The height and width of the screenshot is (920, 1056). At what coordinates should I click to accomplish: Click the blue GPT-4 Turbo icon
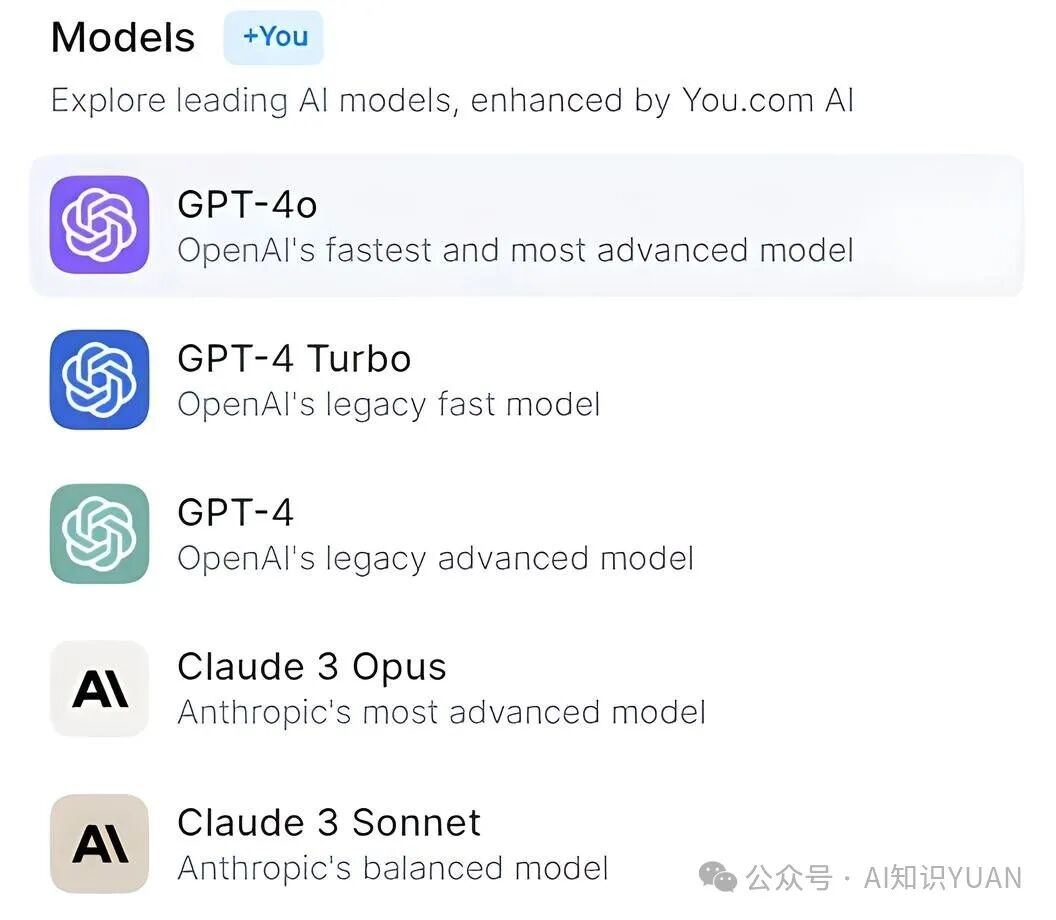[100, 379]
